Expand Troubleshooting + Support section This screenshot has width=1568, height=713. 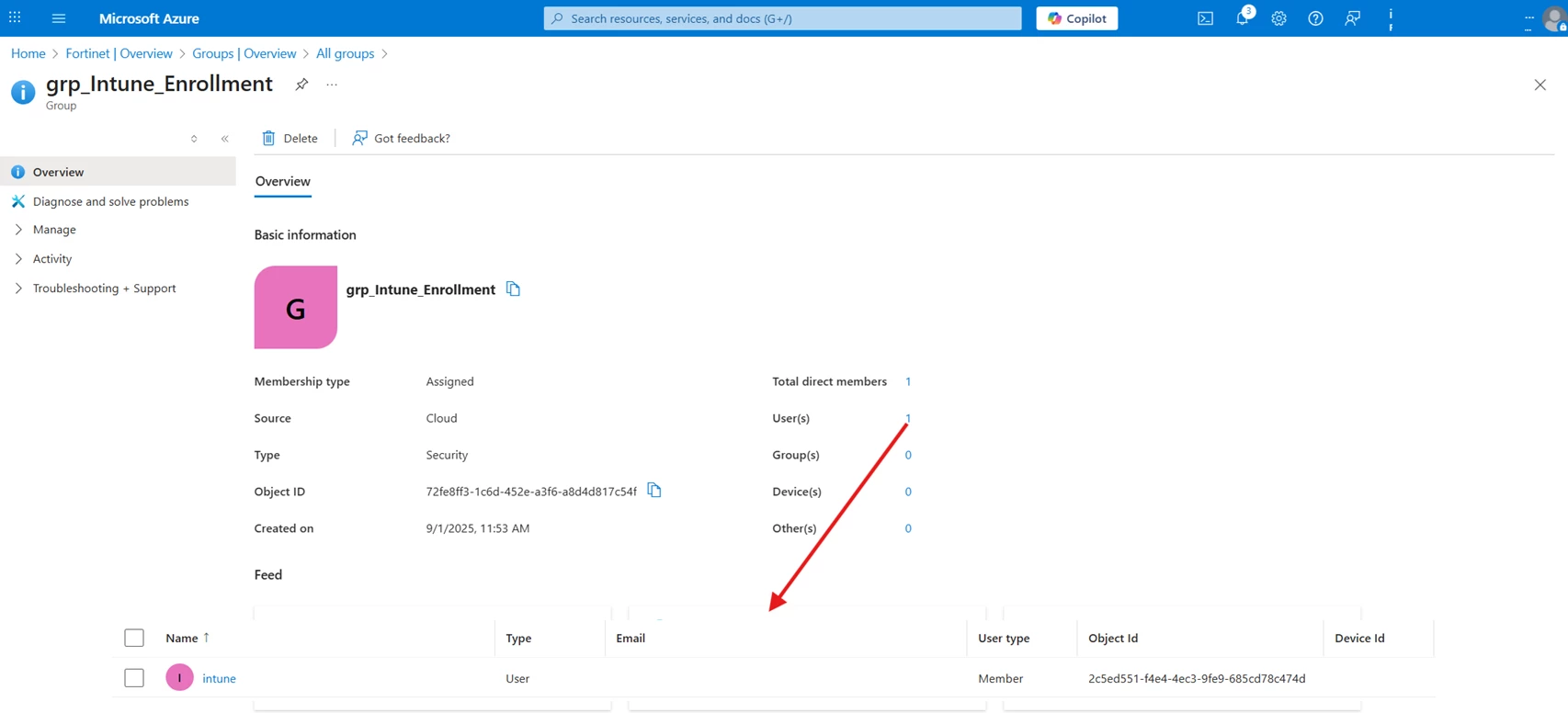coord(104,289)
